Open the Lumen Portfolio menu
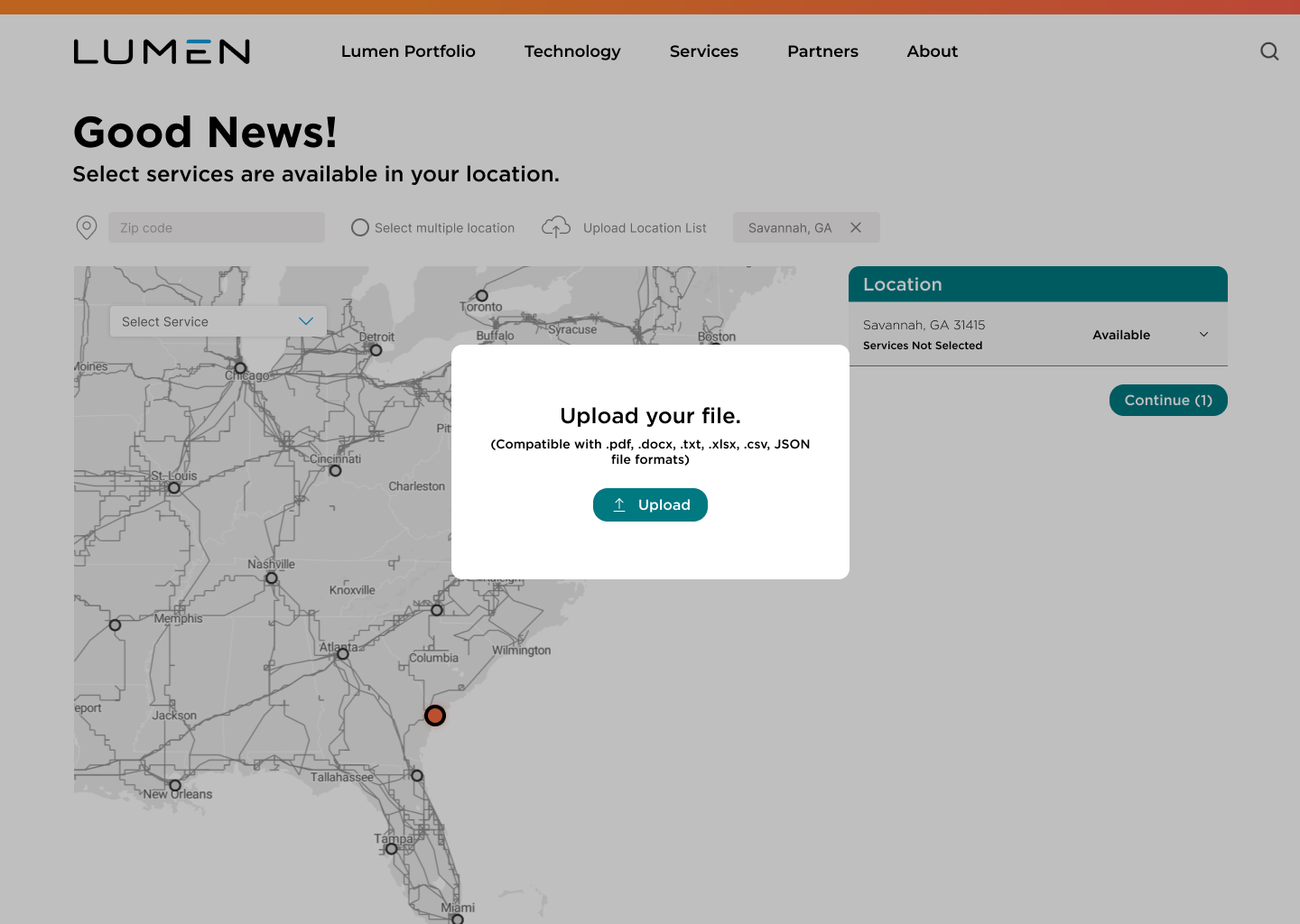Image resolution: width=1300 pixels, height=924 pixels. click(x=408, y=51)
